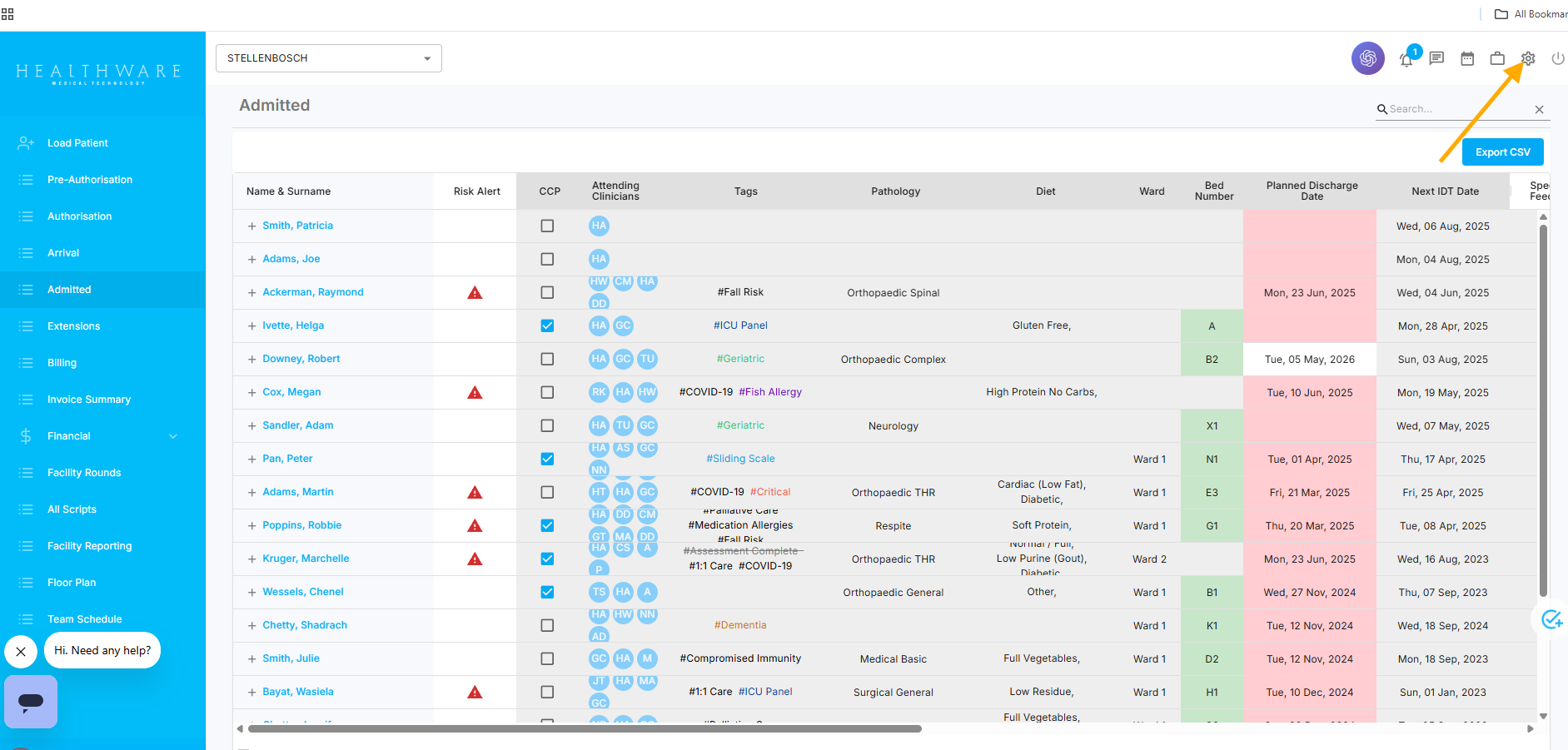1568x750 pixels.
Task: Open the purple AI assistant icon
Action: coord(1367,58)
